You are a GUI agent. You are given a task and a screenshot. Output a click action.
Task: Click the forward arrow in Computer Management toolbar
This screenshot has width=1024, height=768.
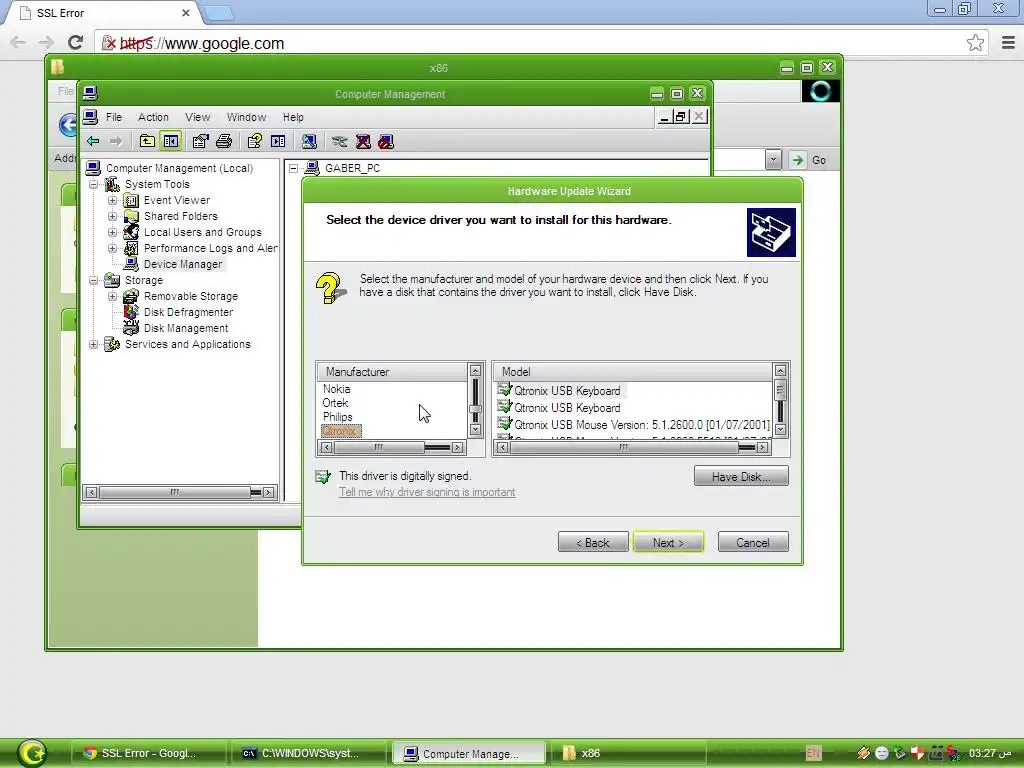(x=116, y=141)
